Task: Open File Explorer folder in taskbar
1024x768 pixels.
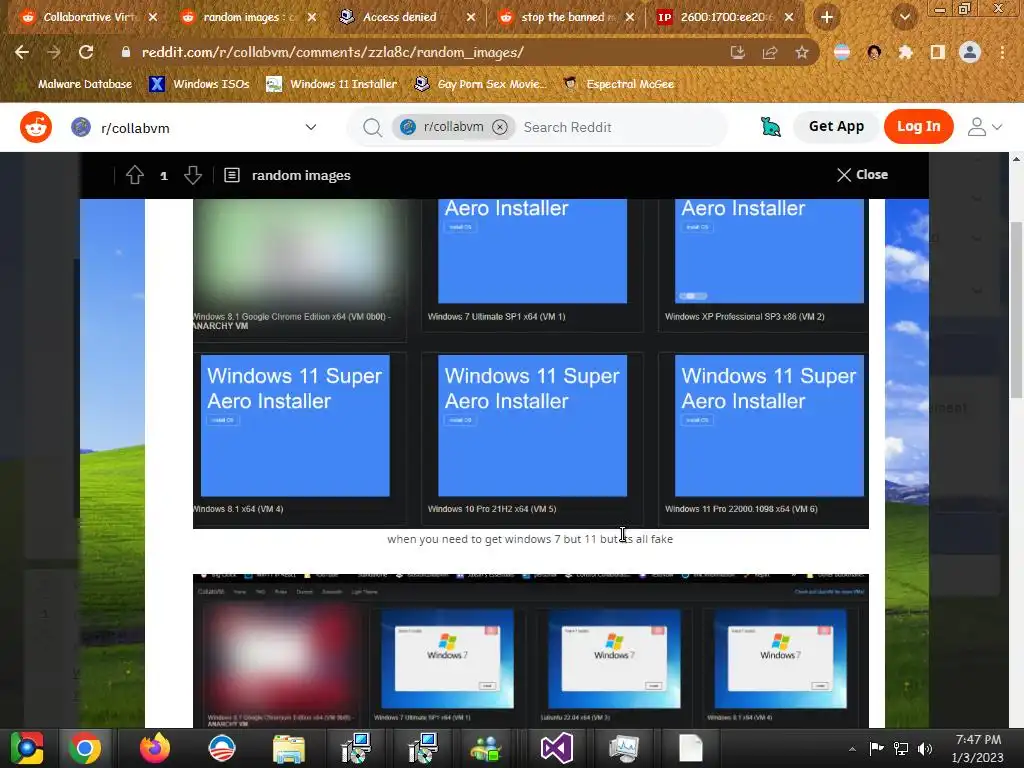Action: pos(289,748)
